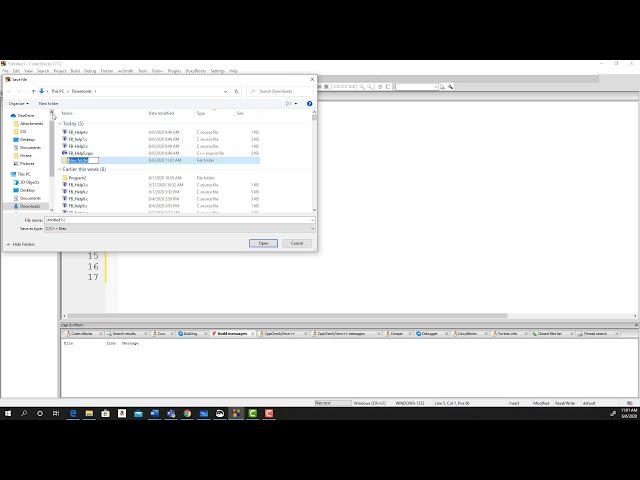Screen dimensions: 640x480
Task: Open the Code::Blocks Plugins menu
Action: 174,71
